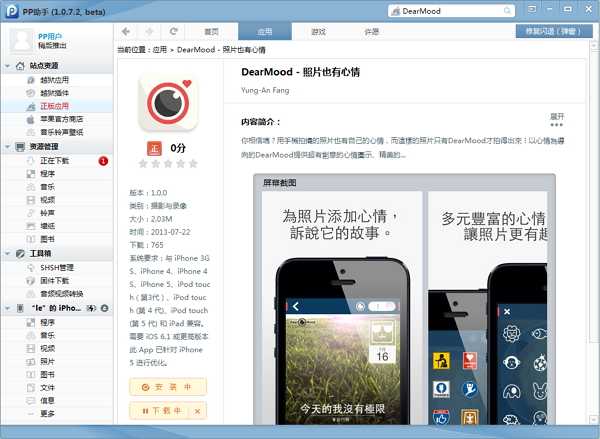Click the red 正 genuine badge
Image resolution: width=600 pixels, height=439 pixels.
click(x=154, y=149)
